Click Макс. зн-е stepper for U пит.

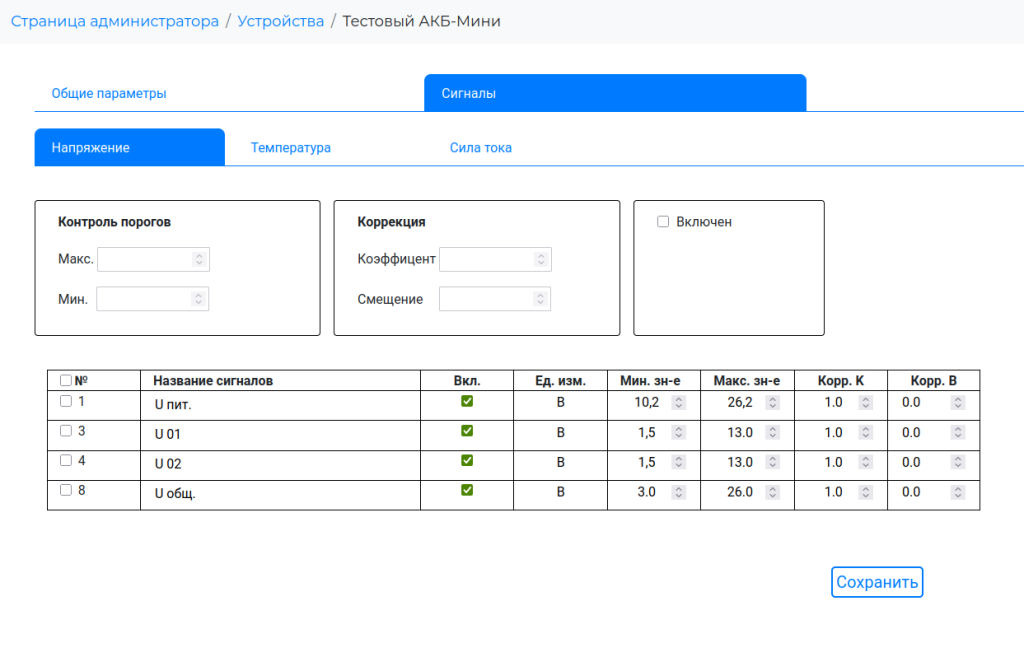[x=773, y=402]
